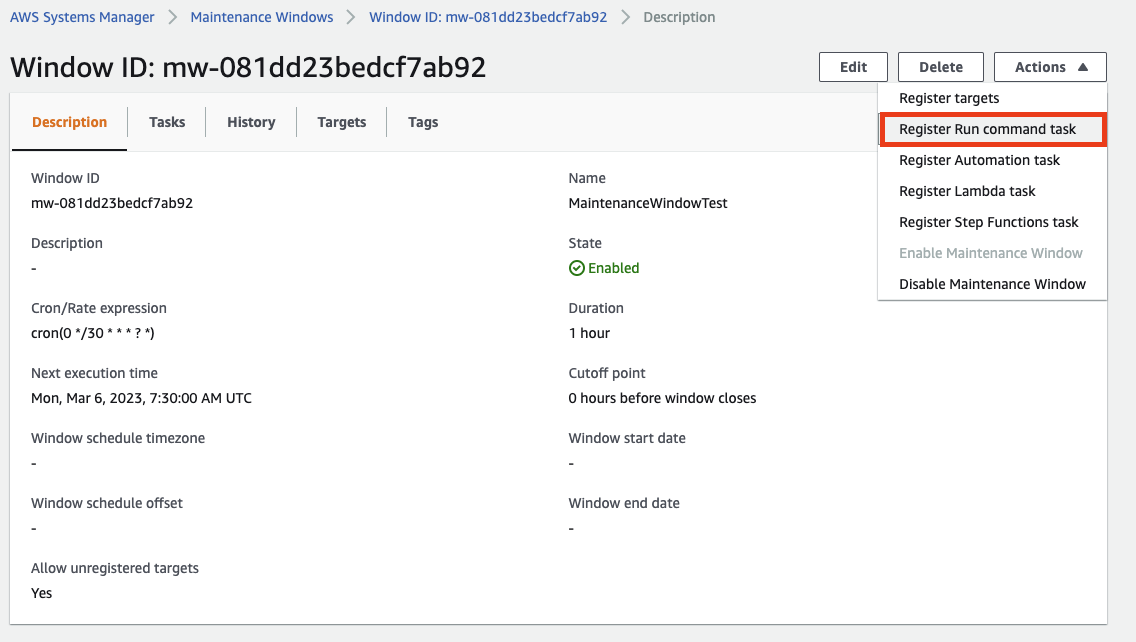1136x642 pixels.
Task: Go to Maintenance Windows breadcrumb link
Action: [x=262, y=17]
